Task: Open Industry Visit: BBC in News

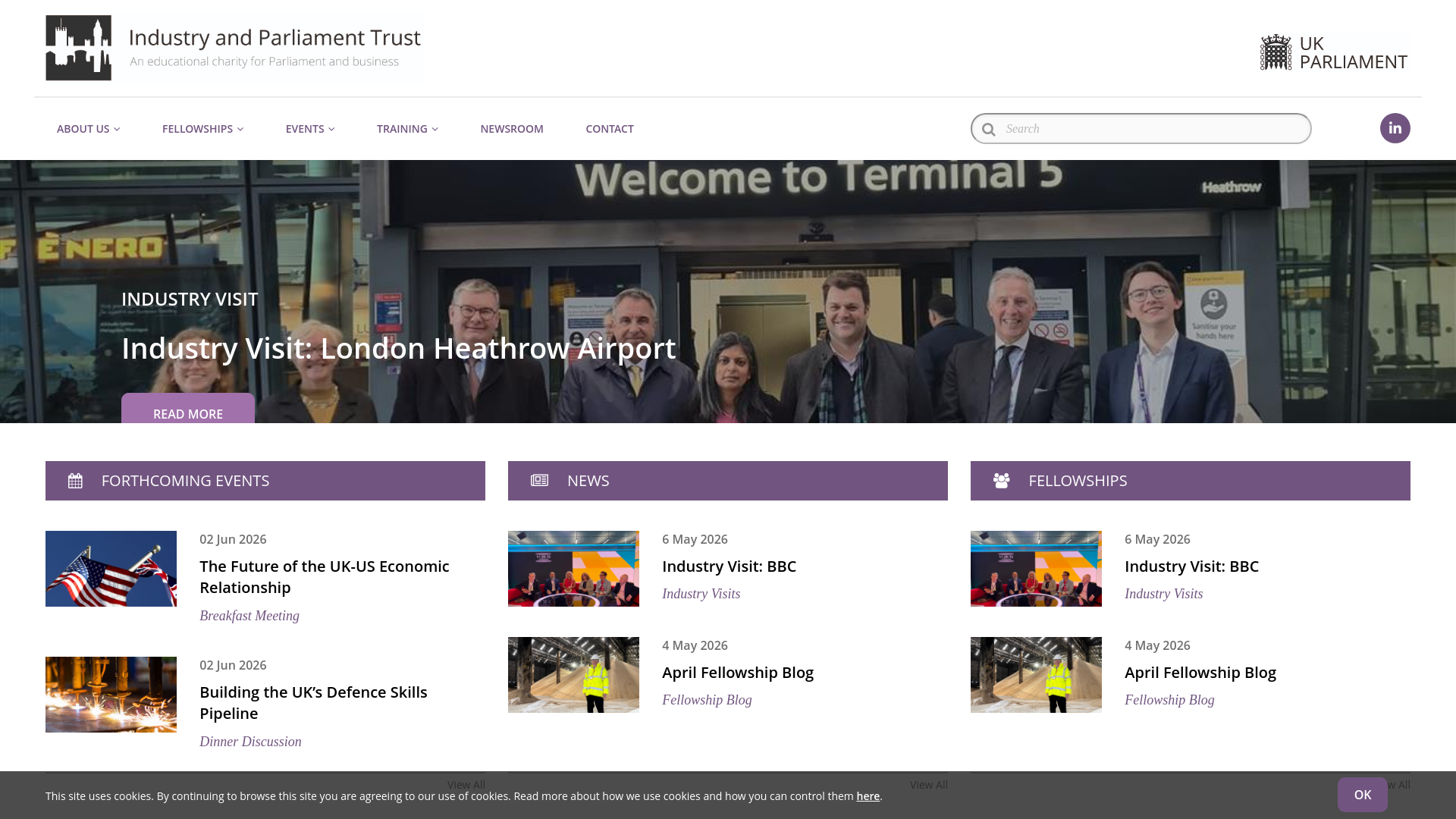Action: point(729,566)
